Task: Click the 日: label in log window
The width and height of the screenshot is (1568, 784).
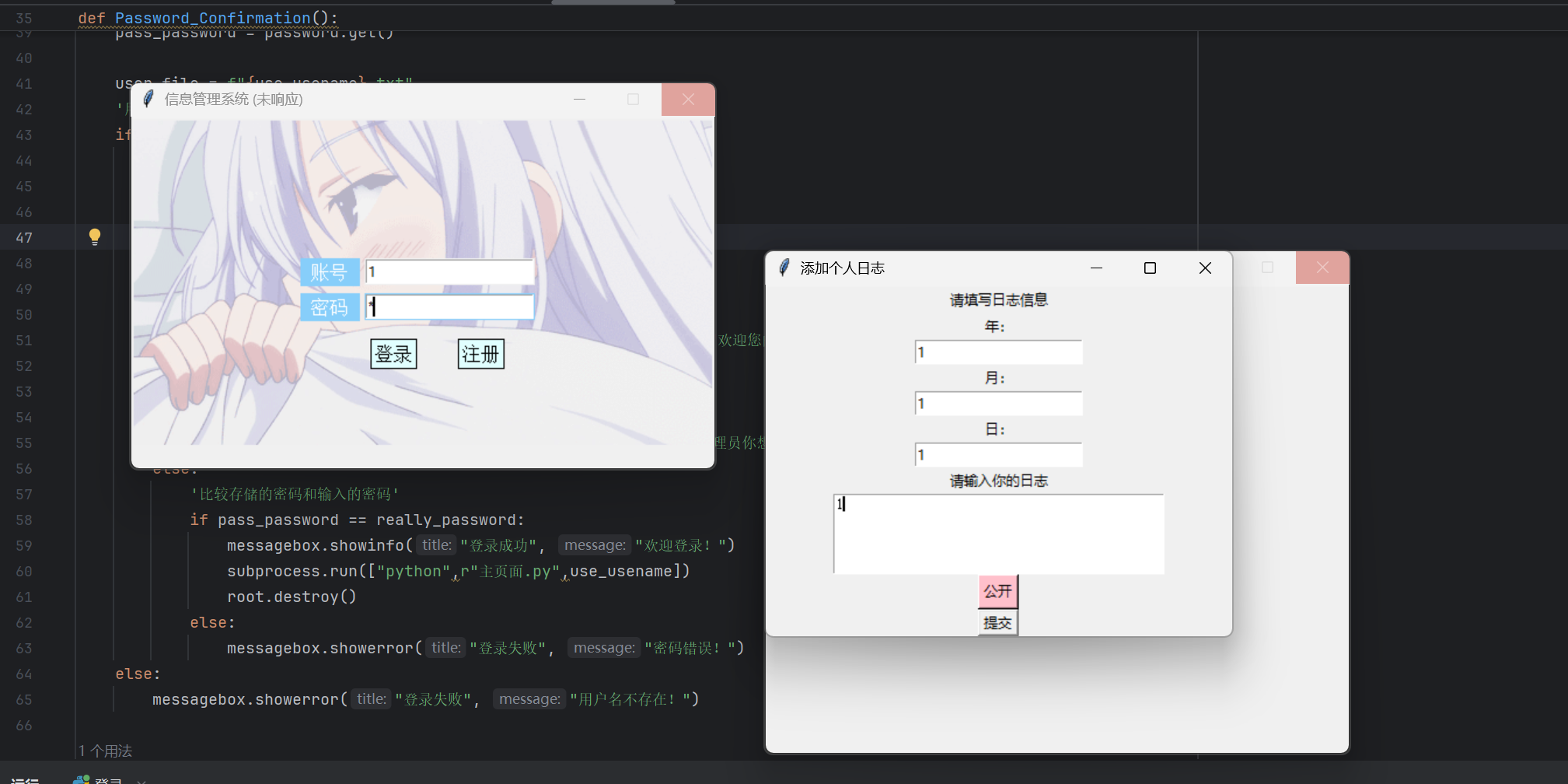Action: tap(995, 429)
